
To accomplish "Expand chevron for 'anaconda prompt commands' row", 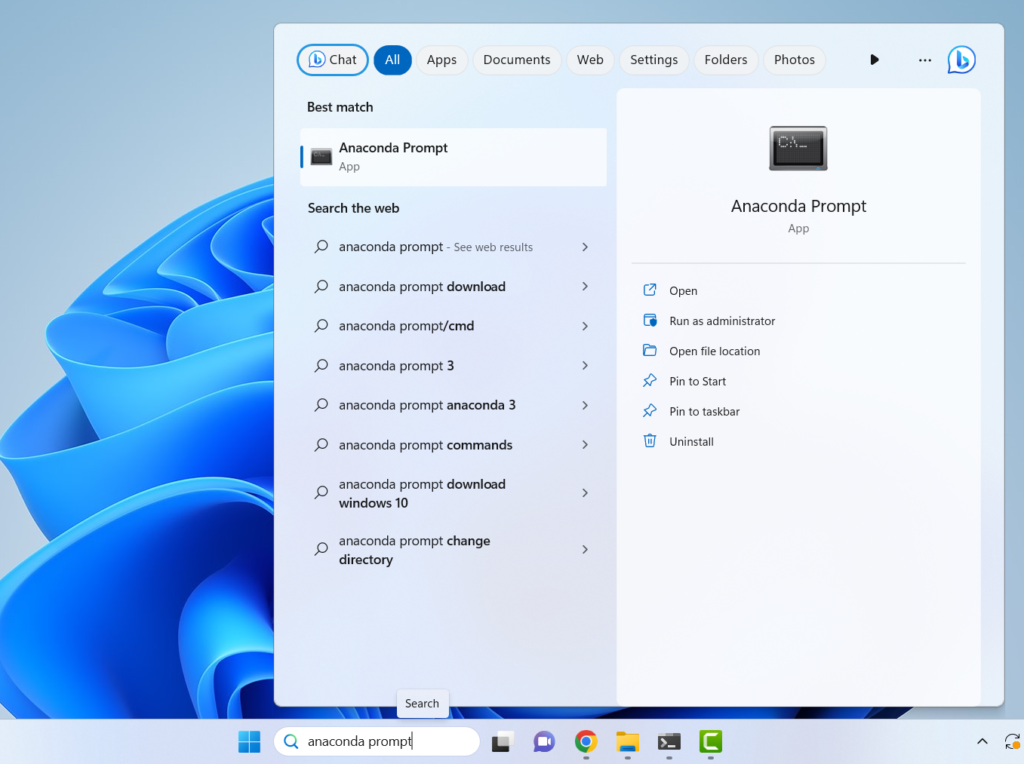I will pyautogui.click(x=584, y=445).
